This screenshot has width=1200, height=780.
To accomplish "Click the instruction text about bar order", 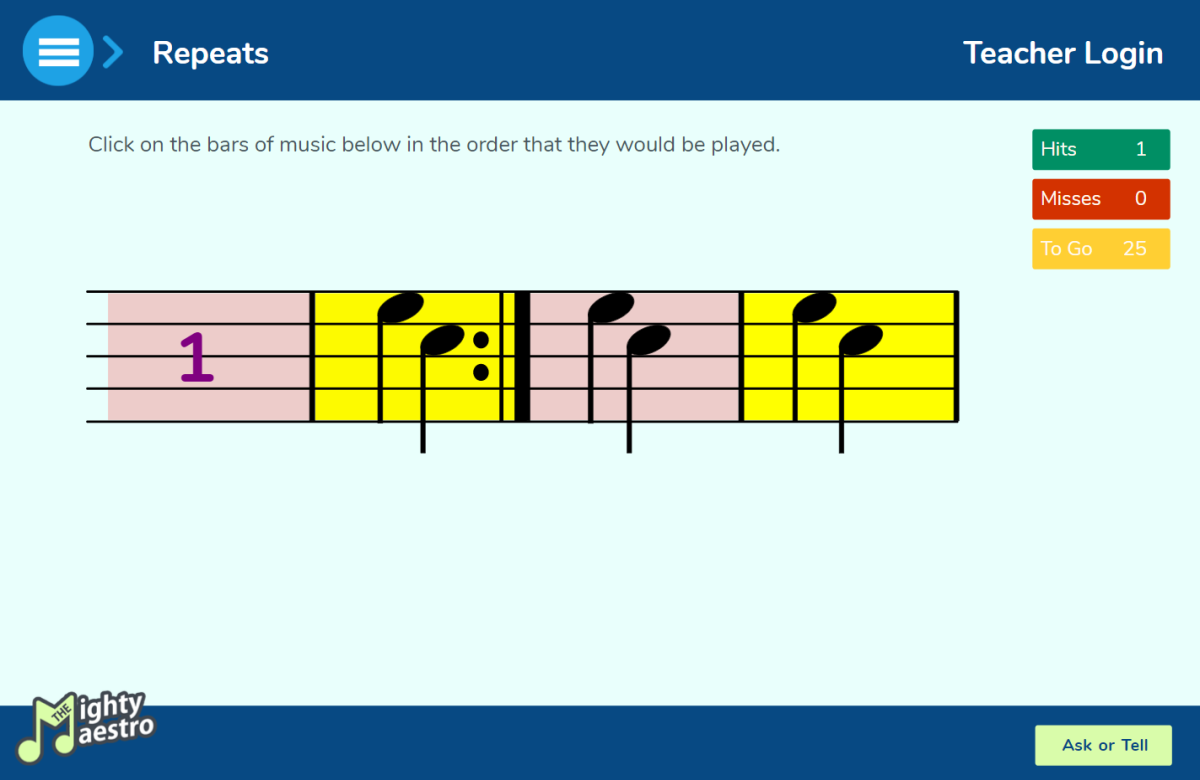I will (434, 144).
